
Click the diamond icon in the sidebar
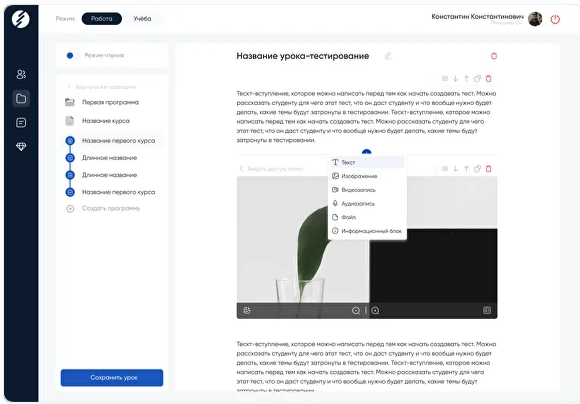(x=21, y=147)
